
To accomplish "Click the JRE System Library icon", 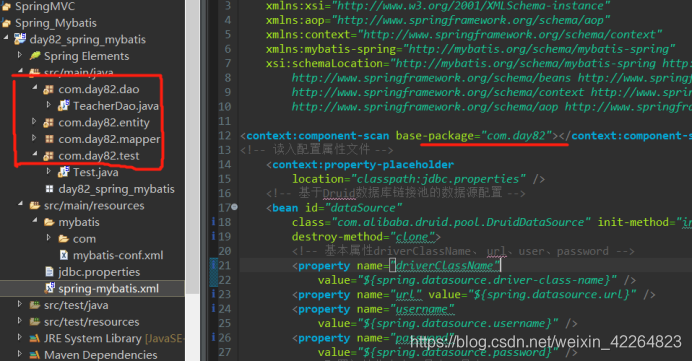I will coord(35,338).
